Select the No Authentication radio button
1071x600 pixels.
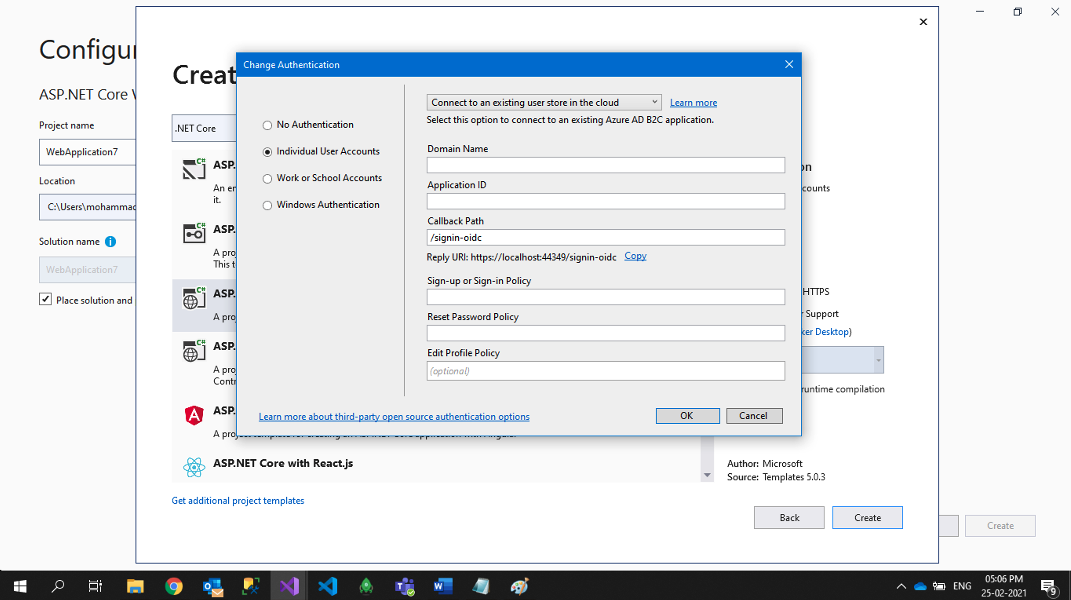click(267, 125)
